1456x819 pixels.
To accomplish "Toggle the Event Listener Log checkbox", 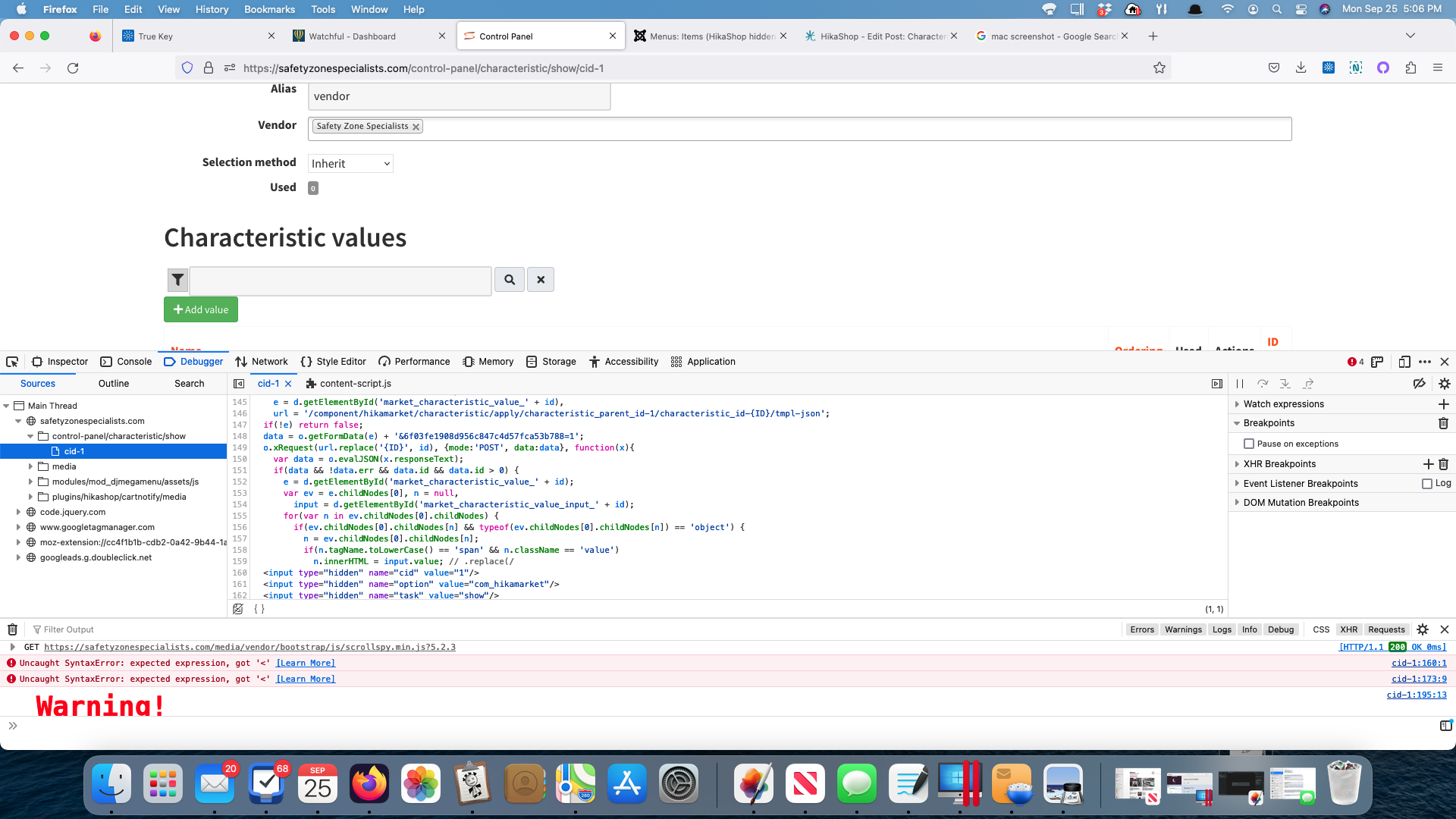I will pyautogui.click(x=1427, y=484).
